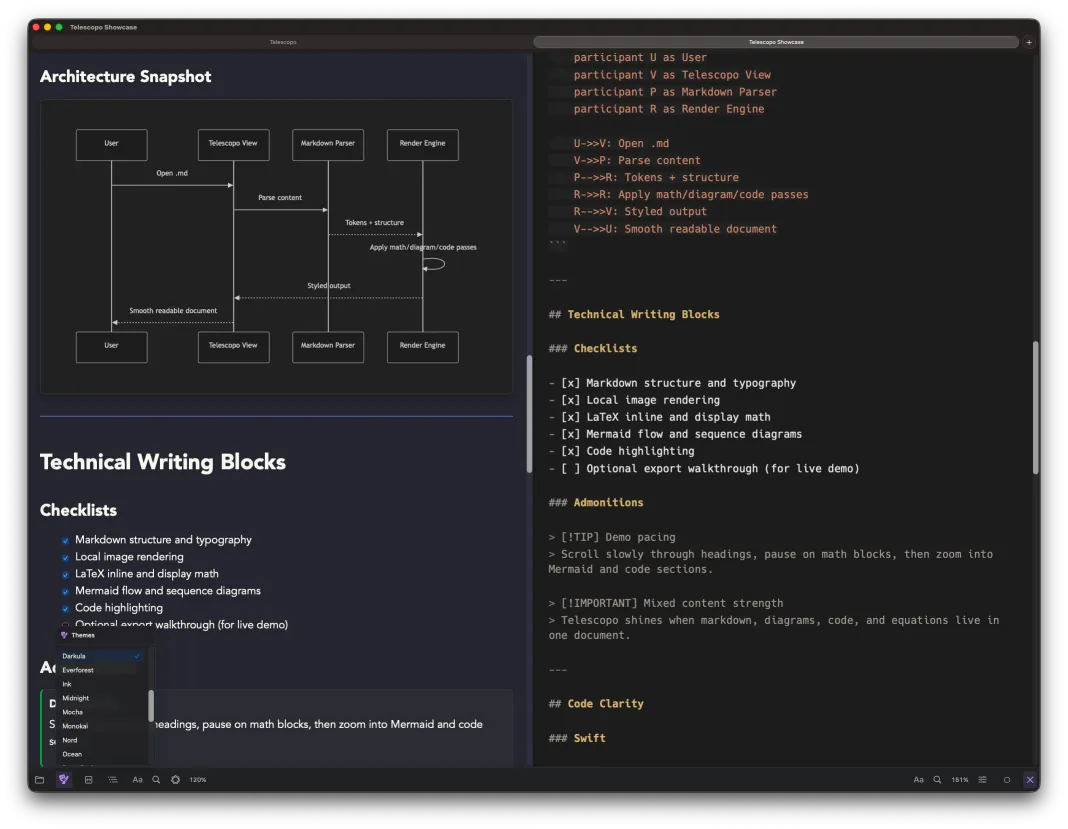Click 'participant R as Render Engine' line
This screenshot has width=1068, height=829.
point(669,109)
